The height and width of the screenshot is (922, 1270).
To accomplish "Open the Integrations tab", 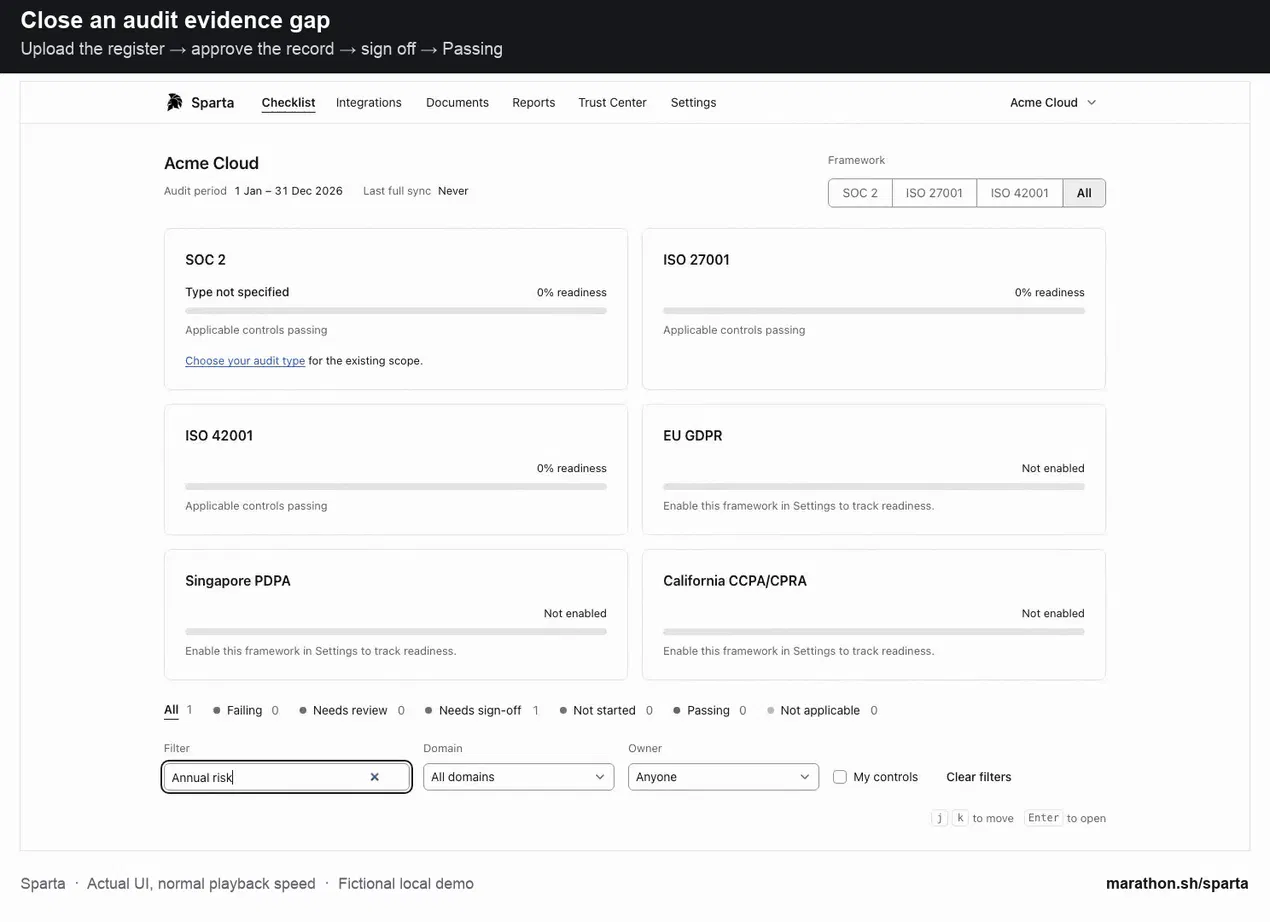I will (369, 102).
